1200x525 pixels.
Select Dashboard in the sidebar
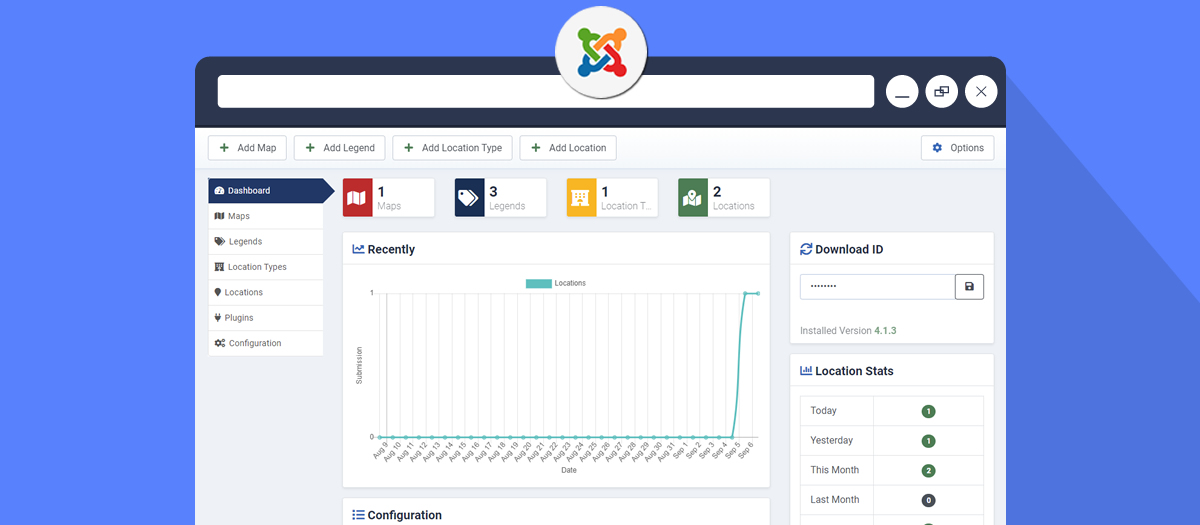(266, 191)
